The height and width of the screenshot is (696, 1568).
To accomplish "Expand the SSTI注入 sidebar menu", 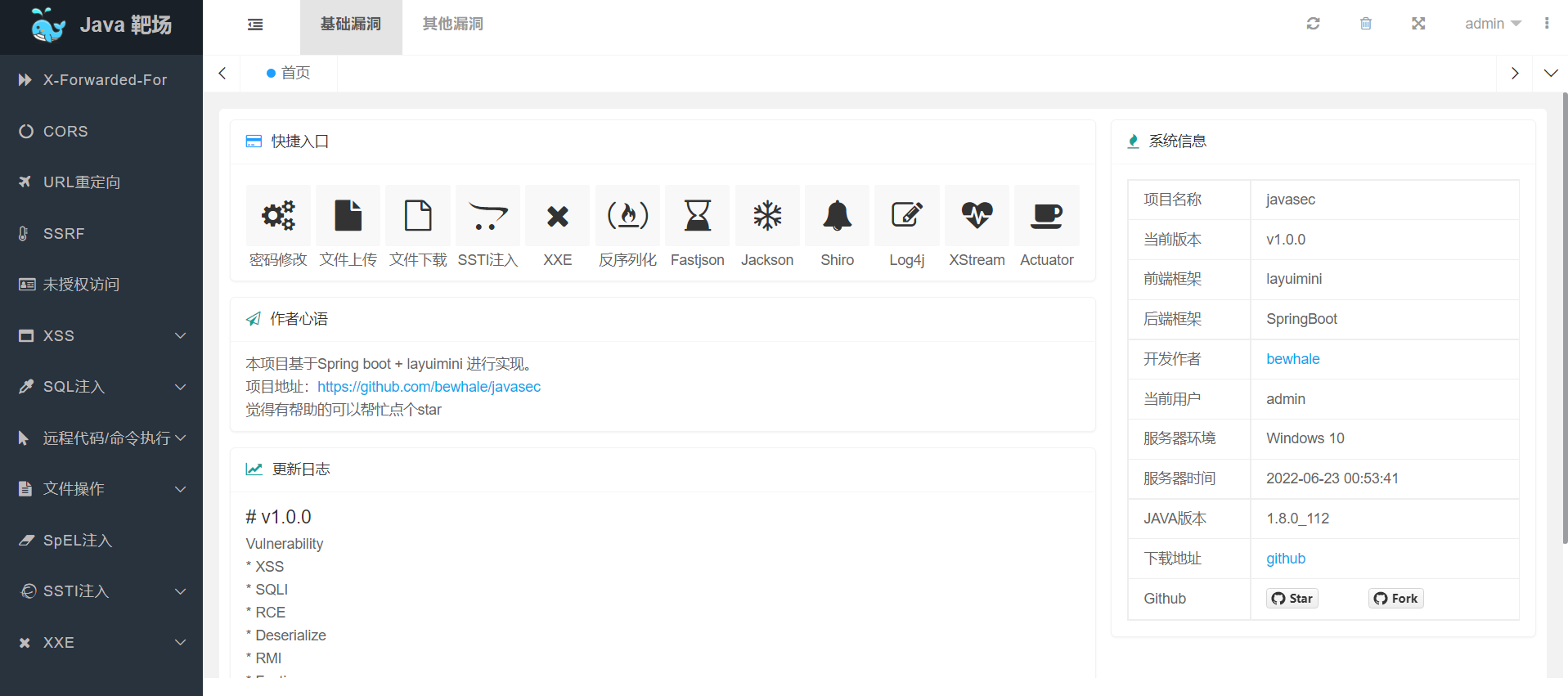I will (x=101, y=591).
